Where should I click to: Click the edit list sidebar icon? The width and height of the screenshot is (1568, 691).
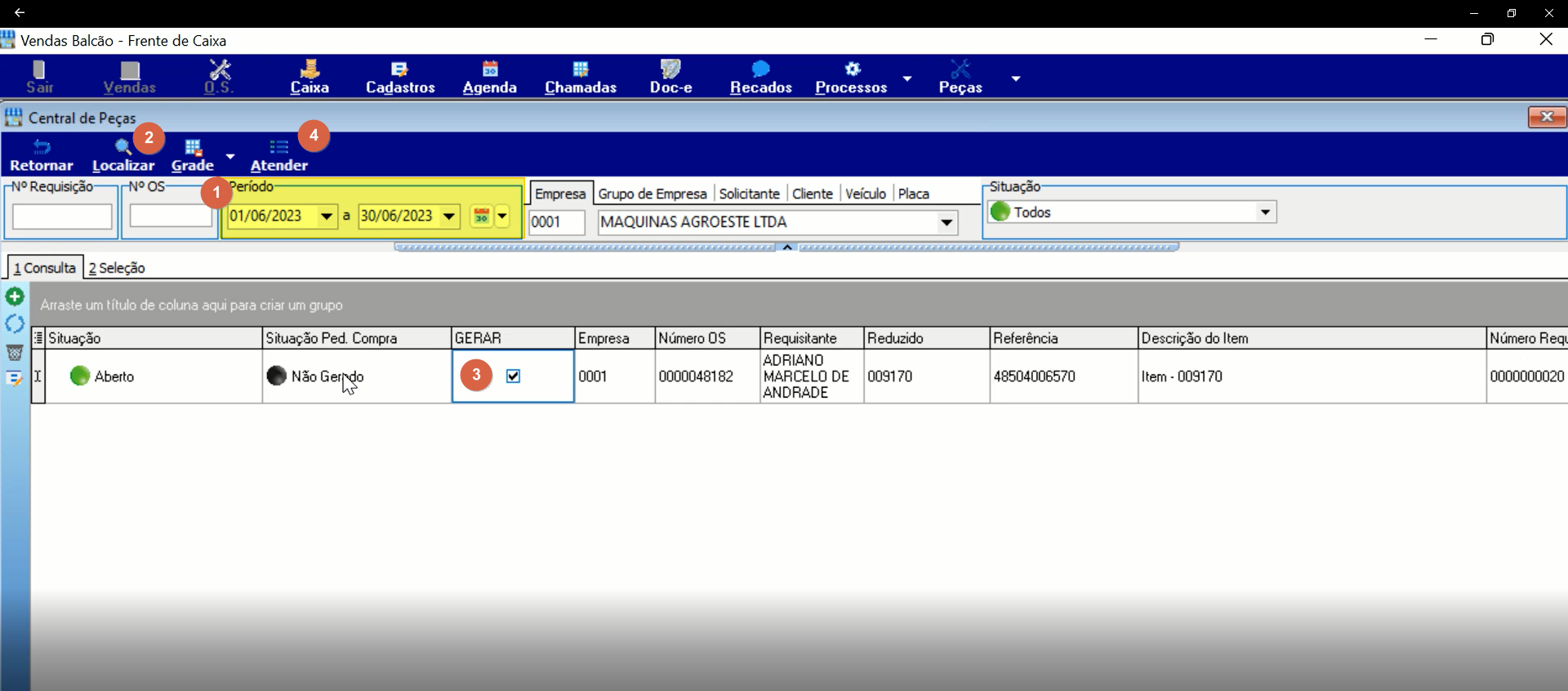(x=15, y=379)
